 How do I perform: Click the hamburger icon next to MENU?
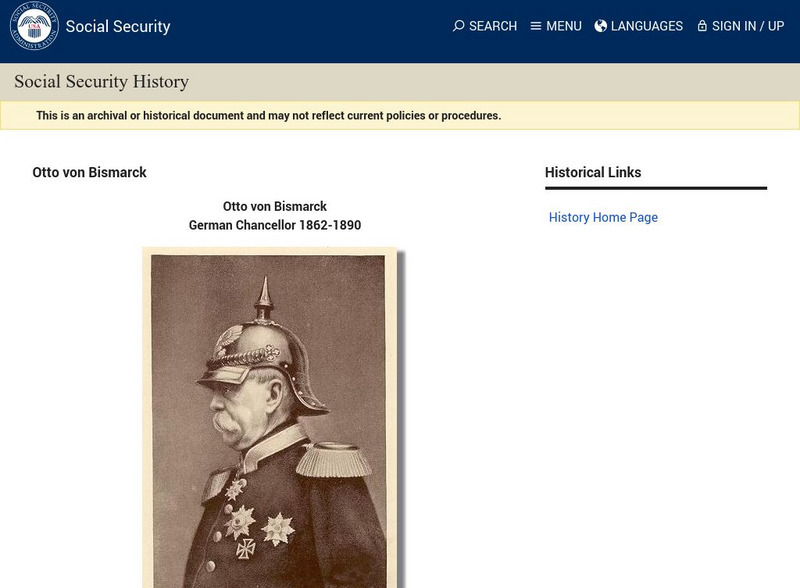tap(538, 26)
